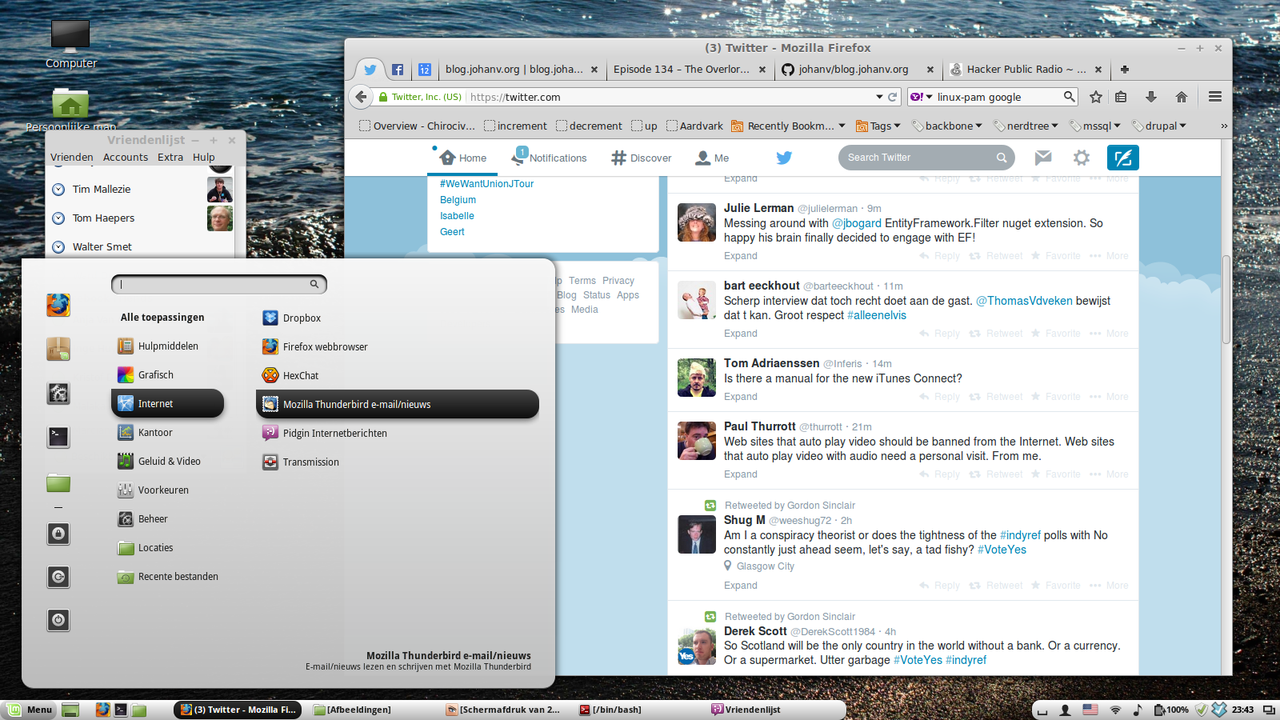Open Accounts menu in Vriendenlijst window
Image resolution: width=1280 pixels, height=720 pixels.
tap(125, 157)
